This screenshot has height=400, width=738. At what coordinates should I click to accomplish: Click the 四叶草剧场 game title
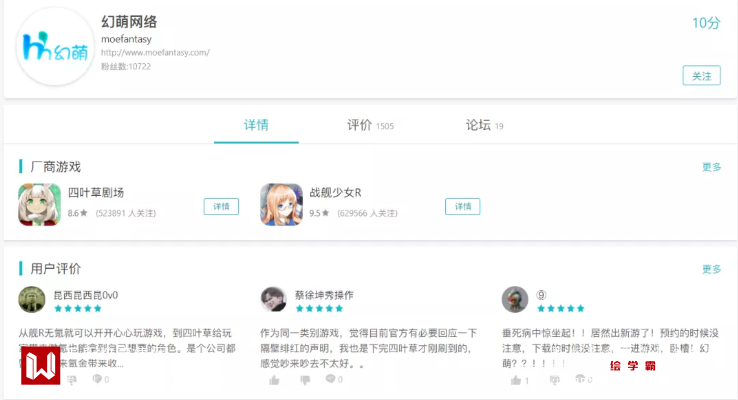[x=96, y=192]
